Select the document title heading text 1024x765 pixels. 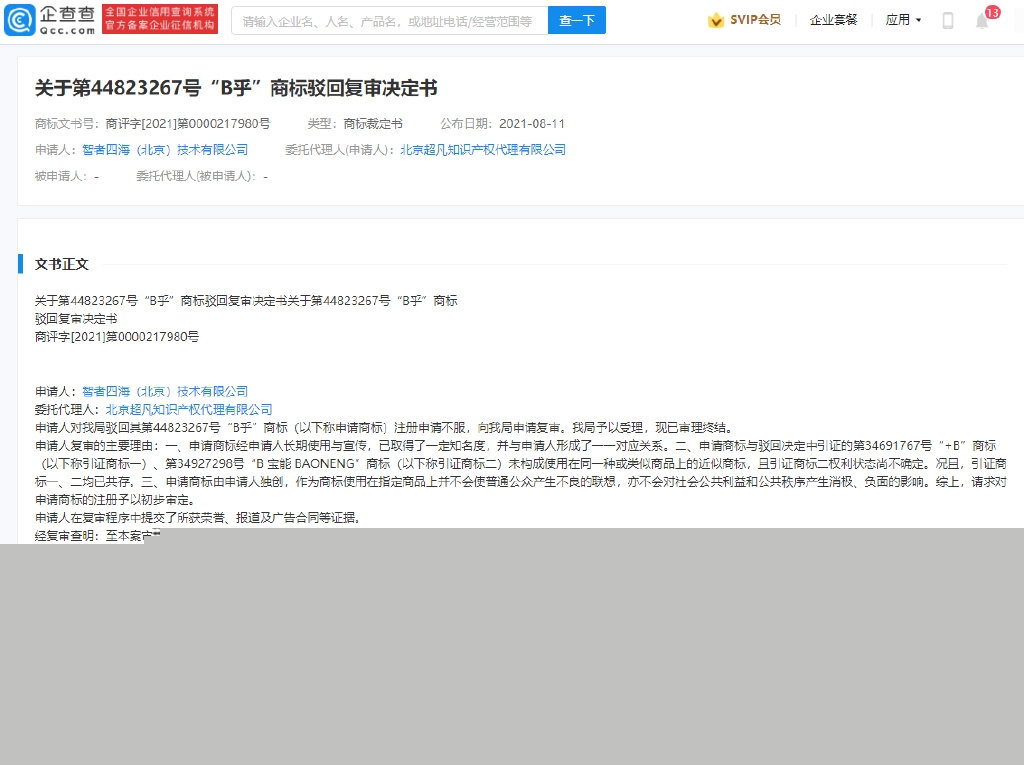click(x=236, y=88)
